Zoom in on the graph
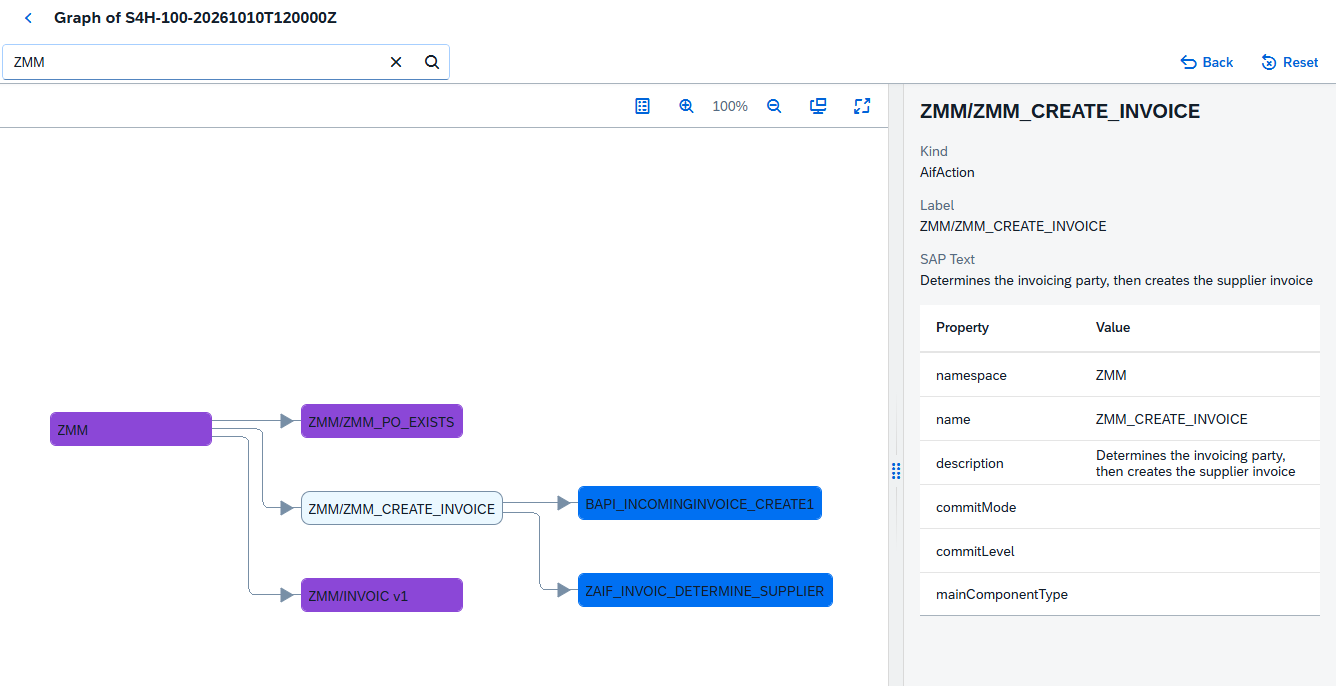The width and height of the screenshot is (1339, 686). 686,106
